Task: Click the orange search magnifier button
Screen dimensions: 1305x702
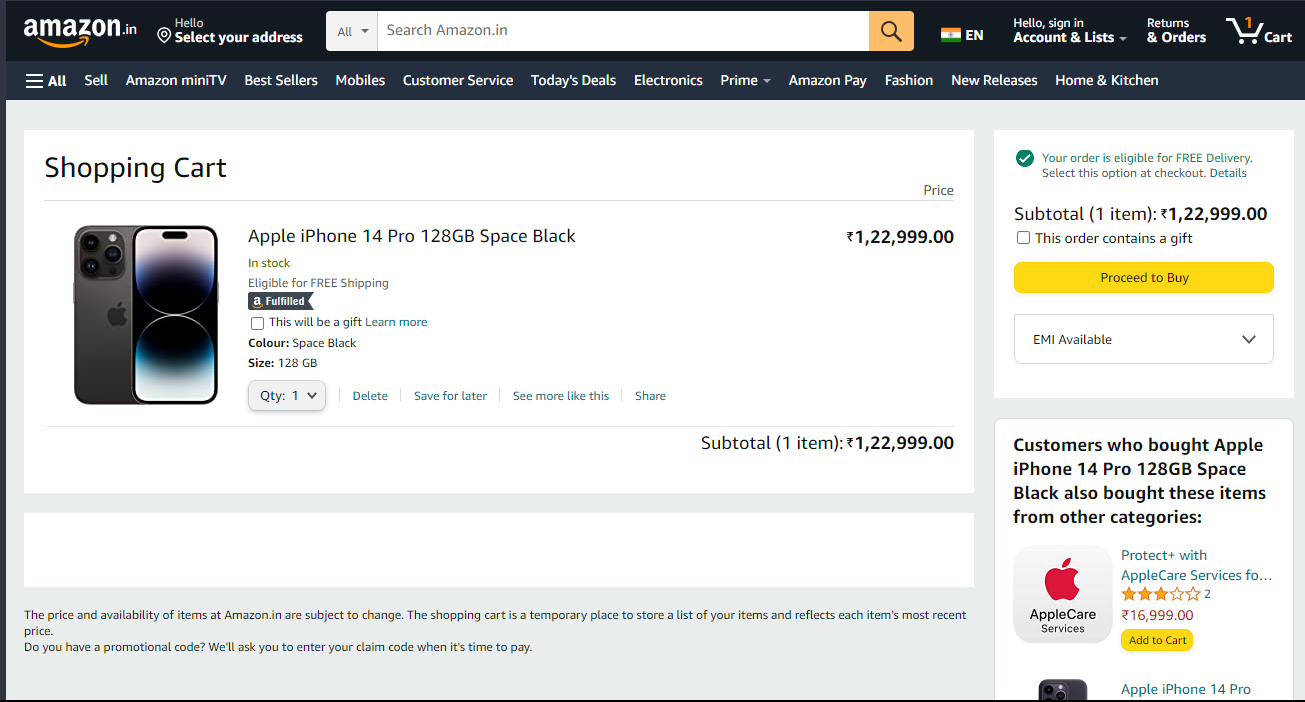Action: (x=891, y=31)
